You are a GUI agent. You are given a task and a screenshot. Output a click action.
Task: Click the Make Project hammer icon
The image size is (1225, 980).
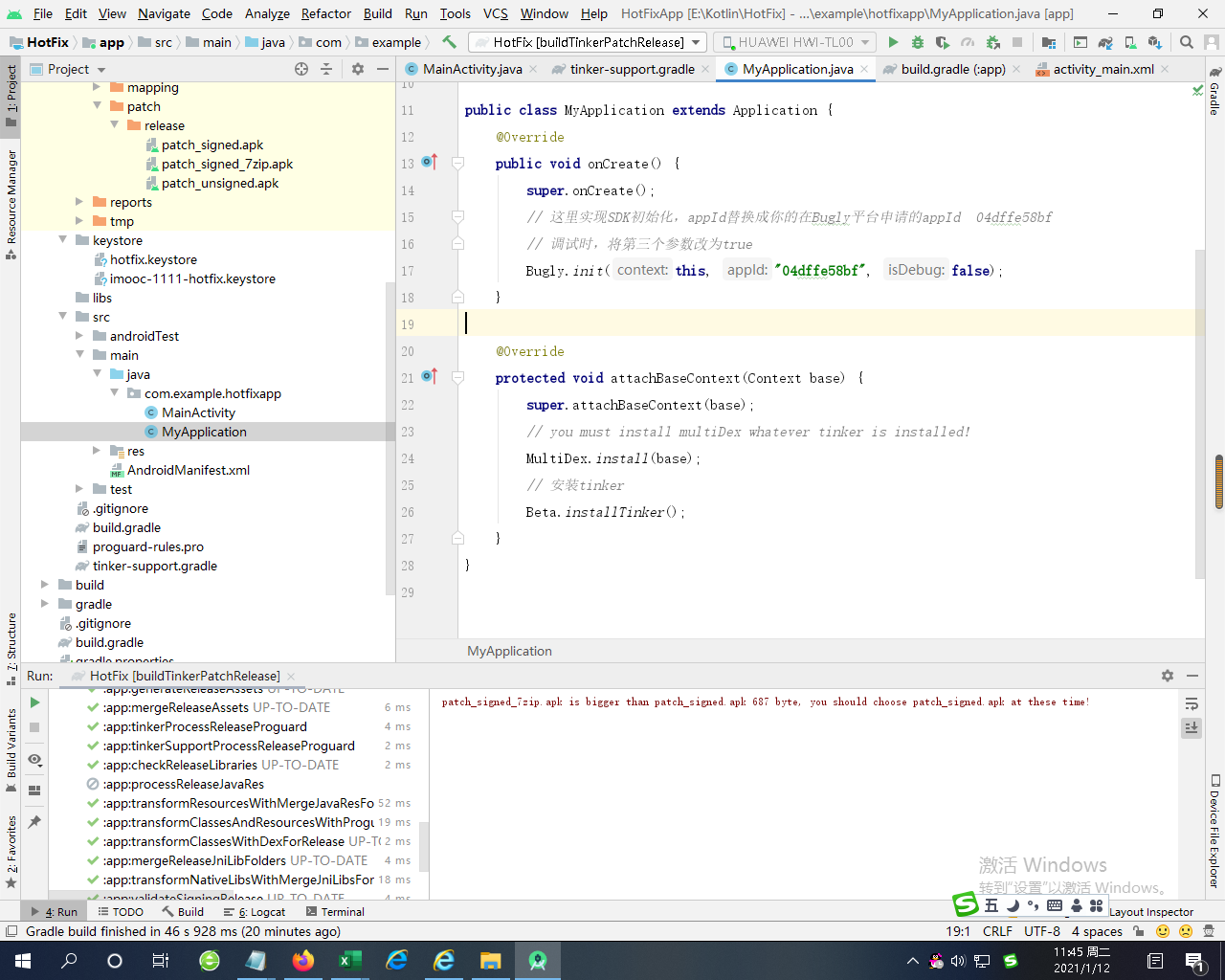pos(449,42)
